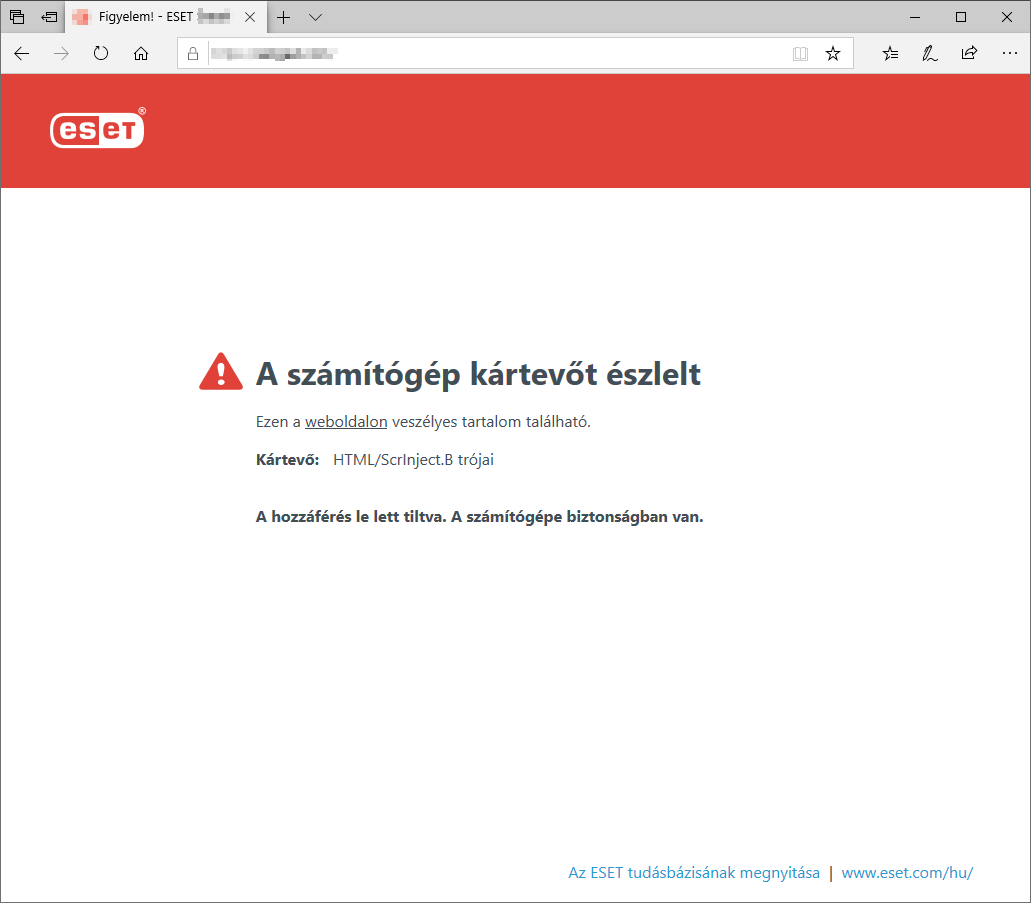Visit www.eset.com/hu/ link

(906, 872)
